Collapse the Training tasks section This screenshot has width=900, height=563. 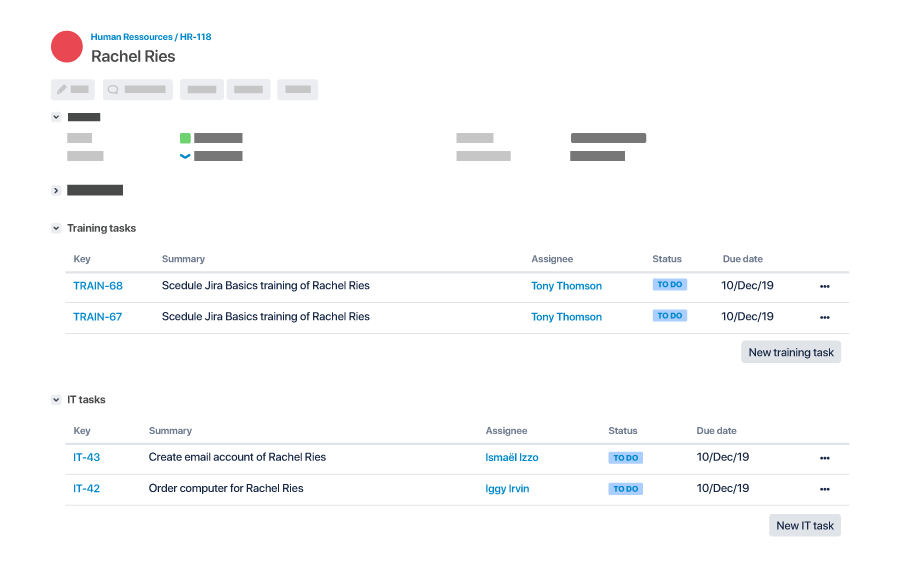point(56,228)
